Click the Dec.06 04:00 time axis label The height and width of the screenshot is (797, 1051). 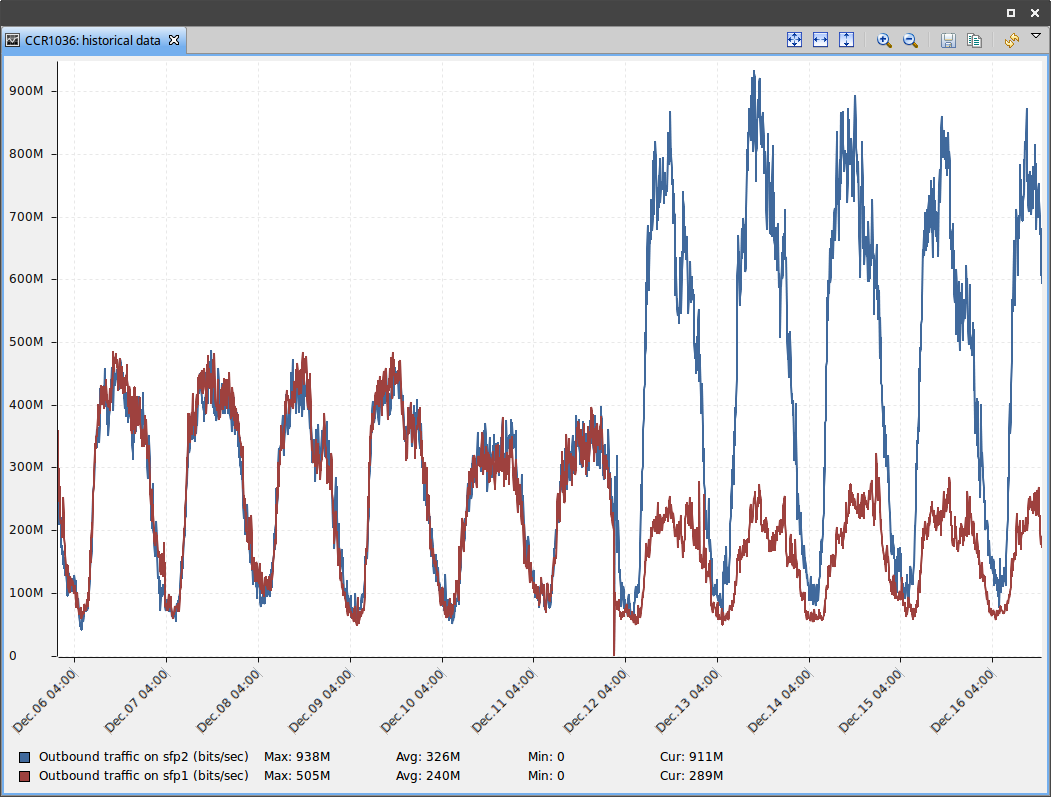[x=45, y=701]
